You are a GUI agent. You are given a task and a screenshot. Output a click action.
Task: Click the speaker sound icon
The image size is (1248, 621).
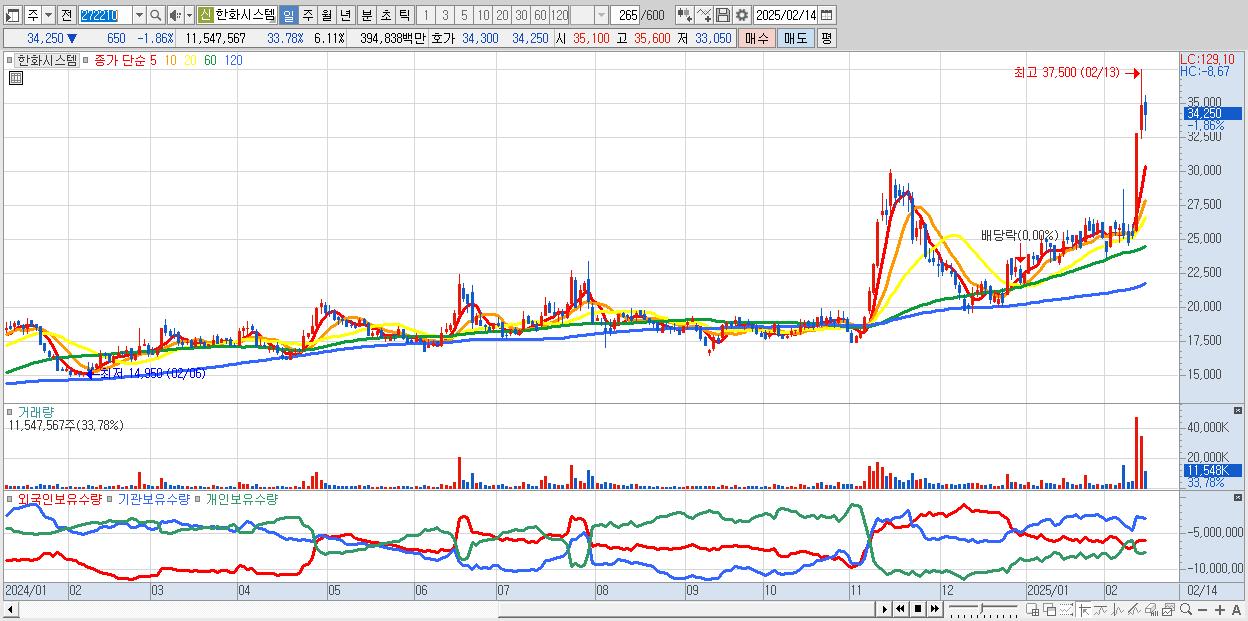[x=175, y=15]
